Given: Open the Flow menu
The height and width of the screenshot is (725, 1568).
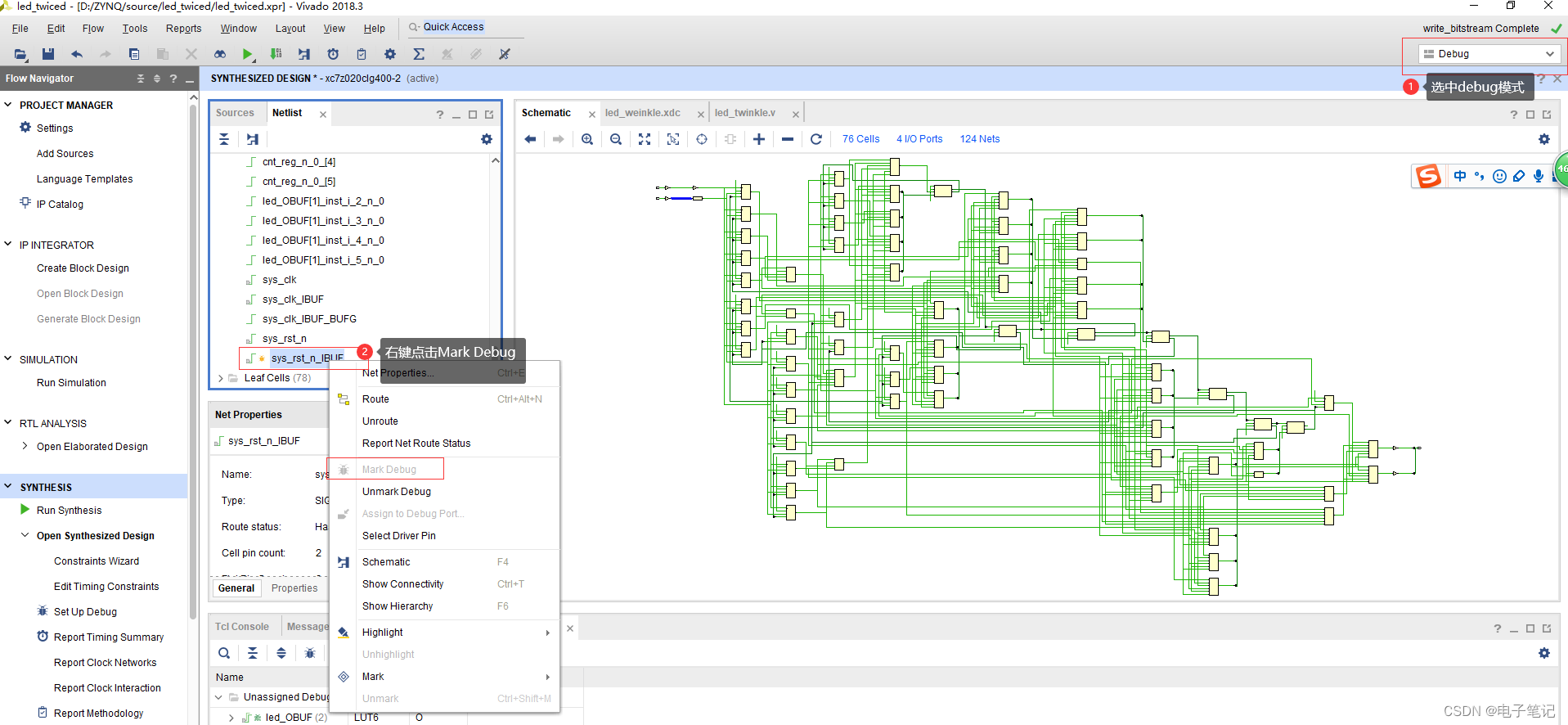Looking at the screenshot, I should point(93,29).
